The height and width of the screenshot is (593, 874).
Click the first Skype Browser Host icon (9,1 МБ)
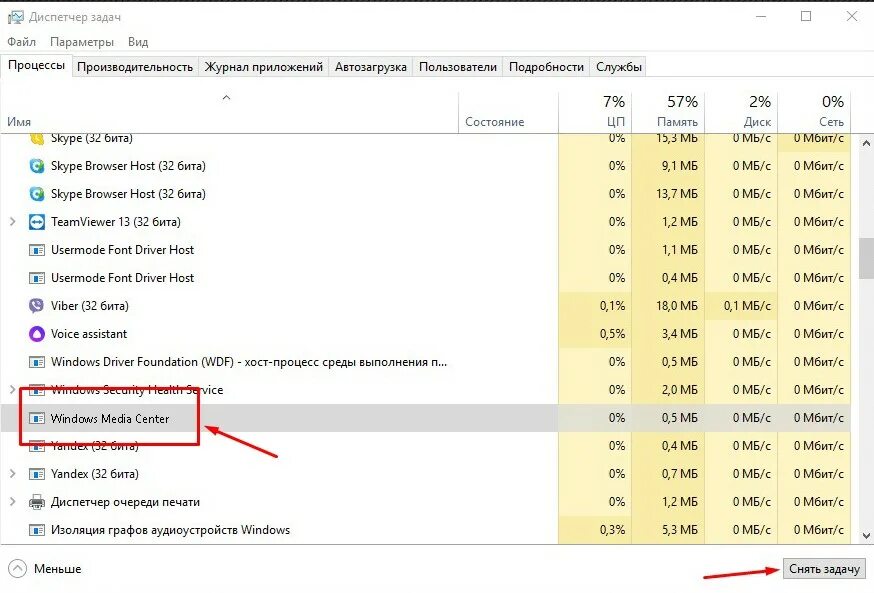pos(37,166)
